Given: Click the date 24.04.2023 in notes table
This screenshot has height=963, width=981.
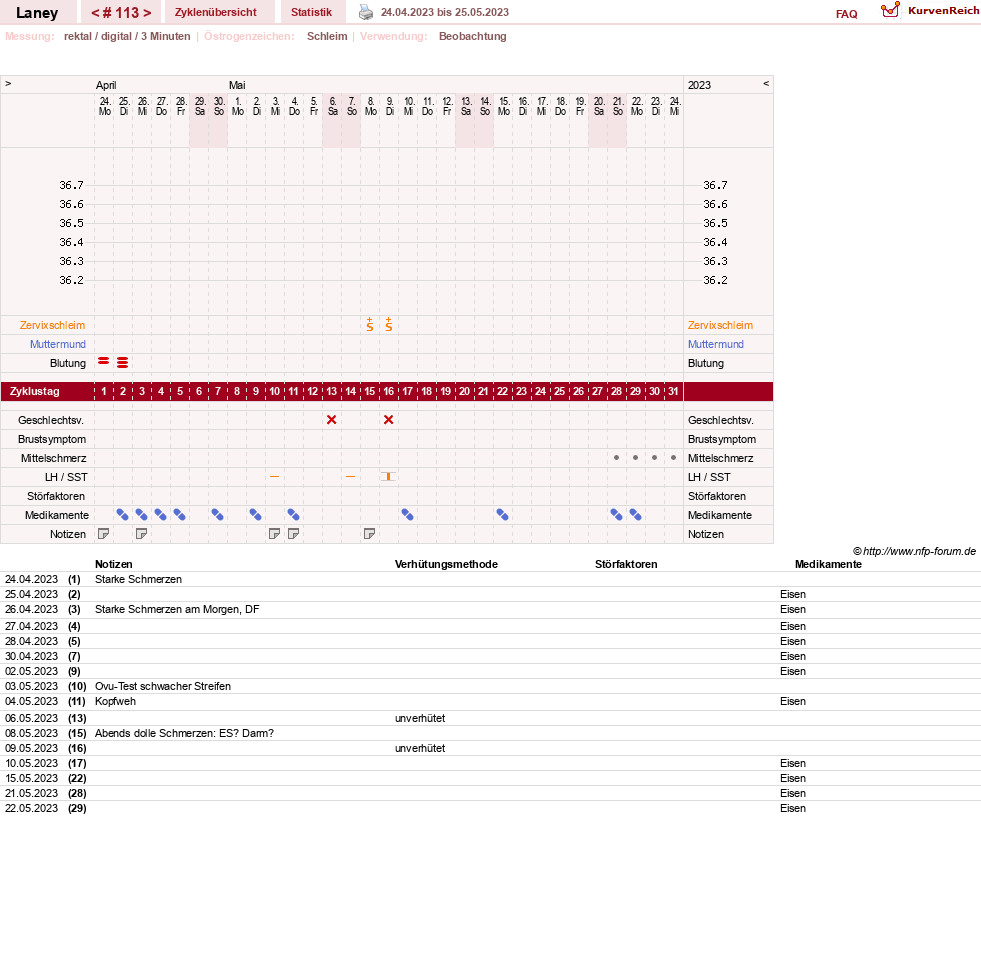Looking at the screenshot, I should (31, 579).
